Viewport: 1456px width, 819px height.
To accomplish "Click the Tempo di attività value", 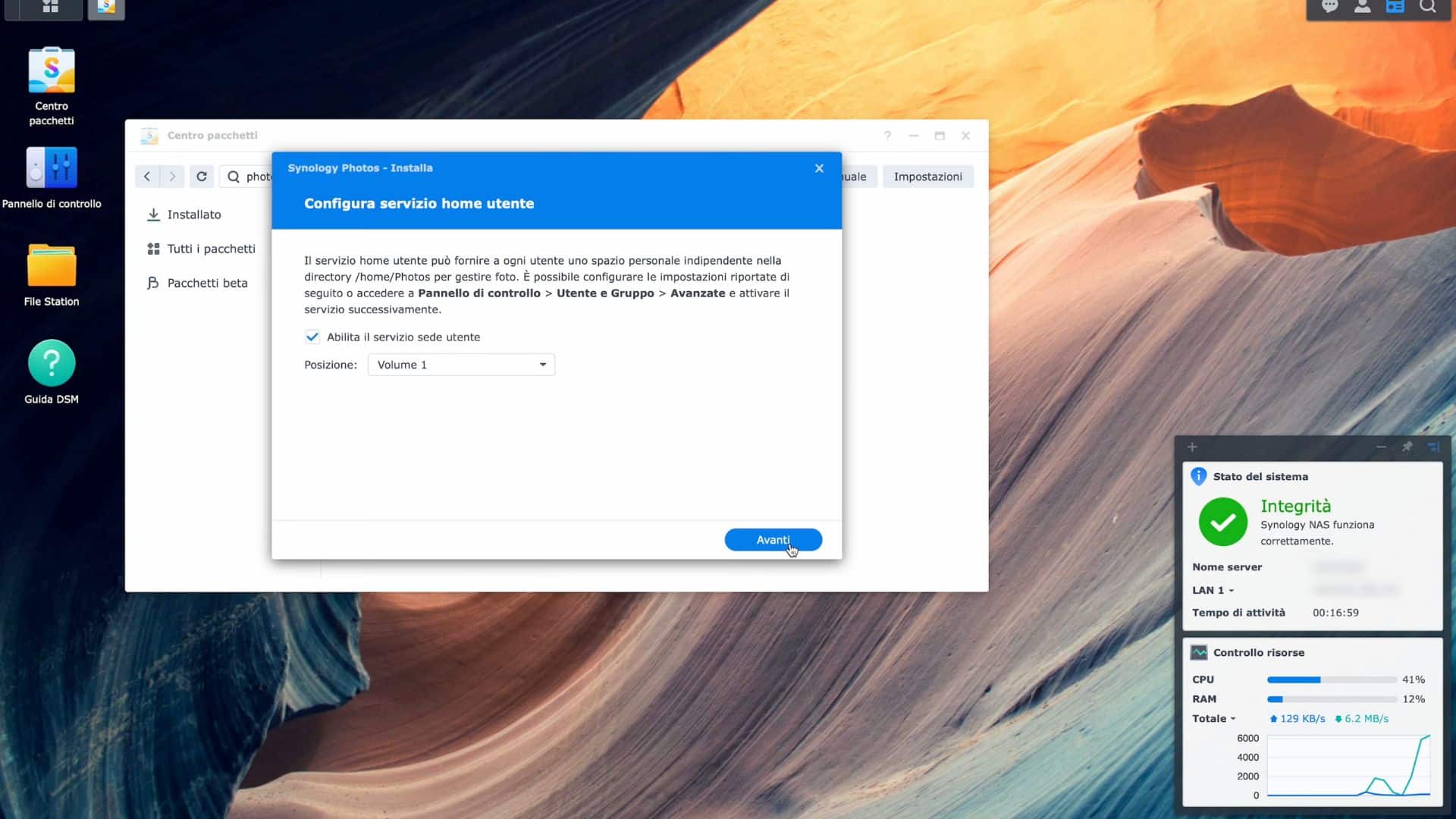I will tap(1335, 613).
